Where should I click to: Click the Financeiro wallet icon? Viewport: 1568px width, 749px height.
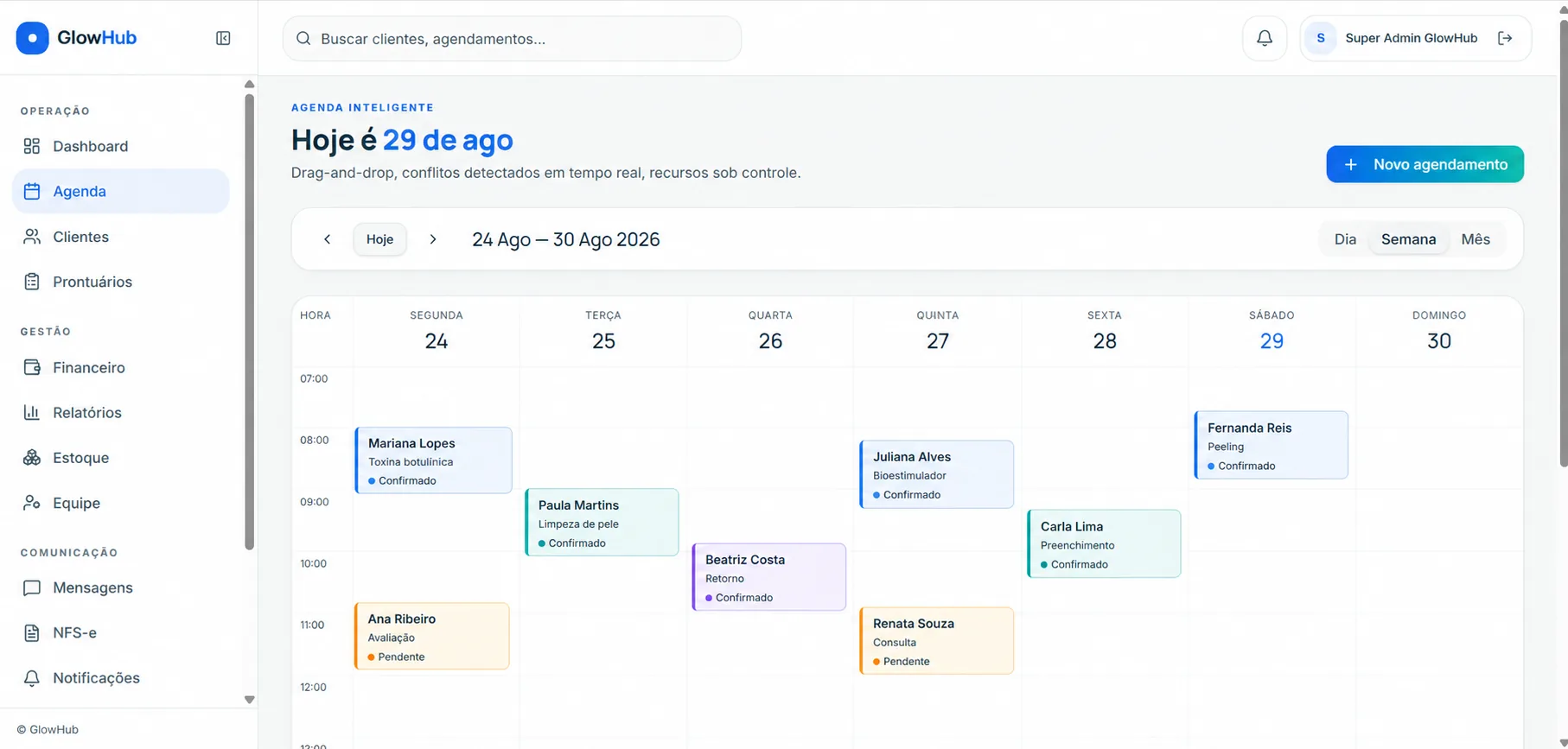pyautogui.click(x=32, y=367)
